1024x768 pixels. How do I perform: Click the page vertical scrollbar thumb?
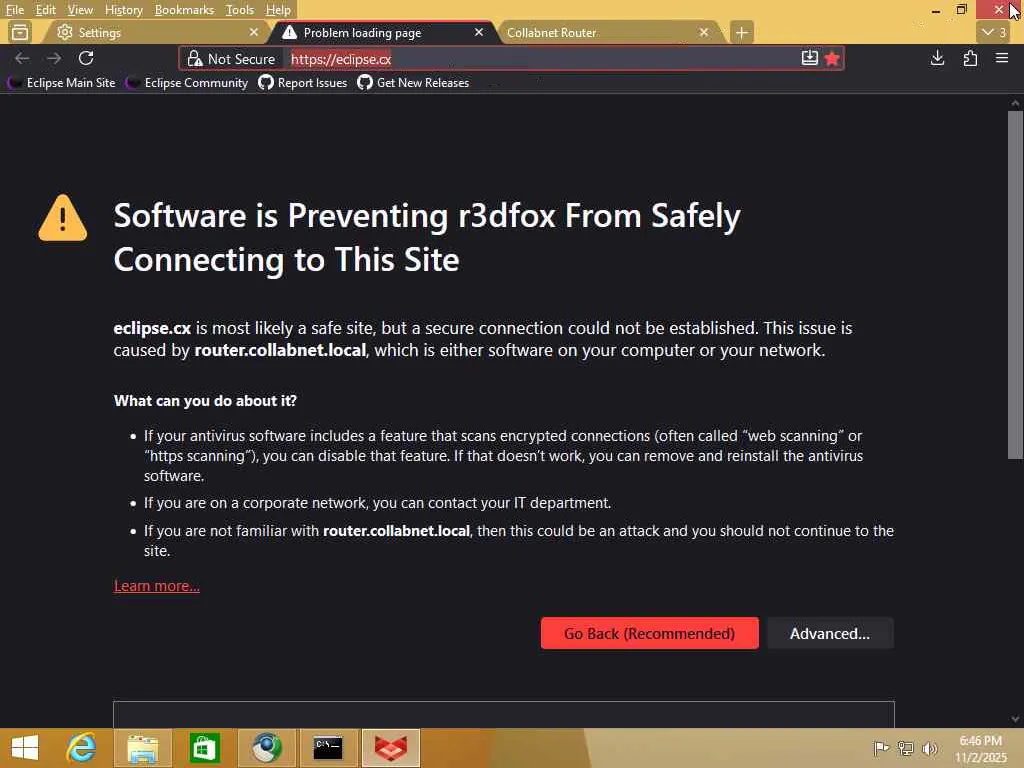point(1015,284)
